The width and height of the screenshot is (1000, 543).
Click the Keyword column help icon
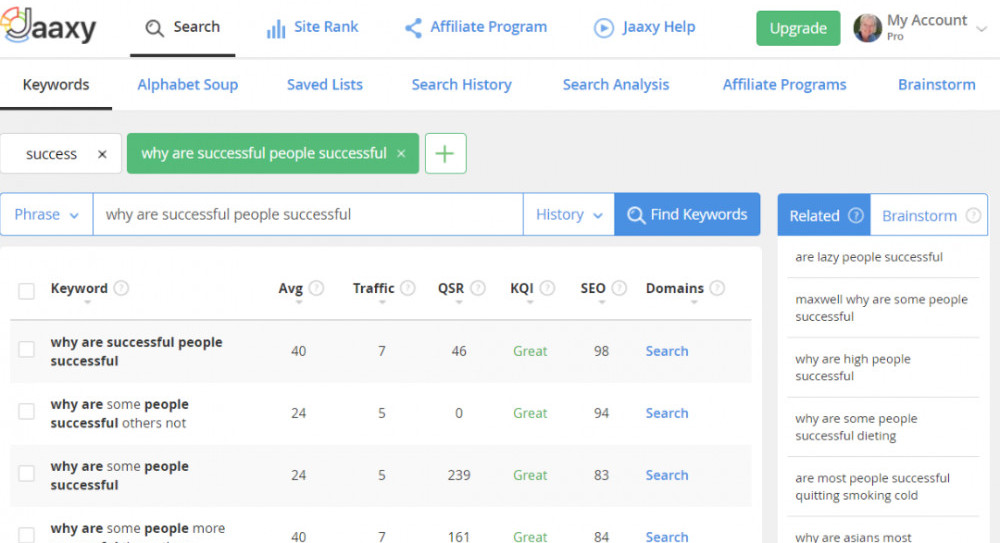point(121,288)
